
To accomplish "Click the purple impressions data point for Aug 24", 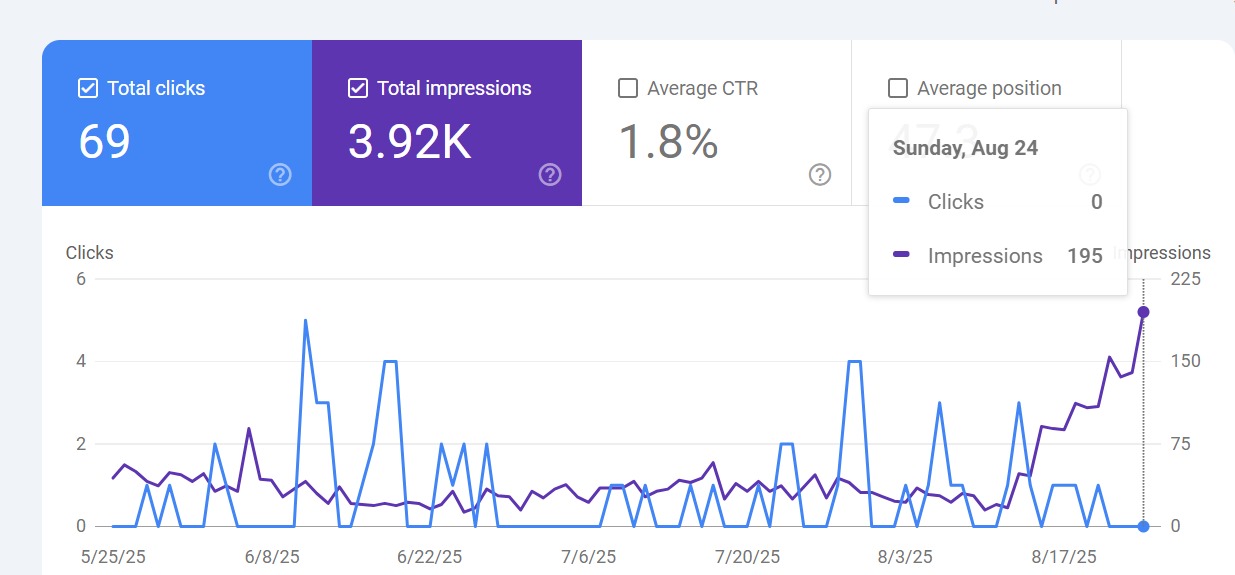I will pos(1143,312).
